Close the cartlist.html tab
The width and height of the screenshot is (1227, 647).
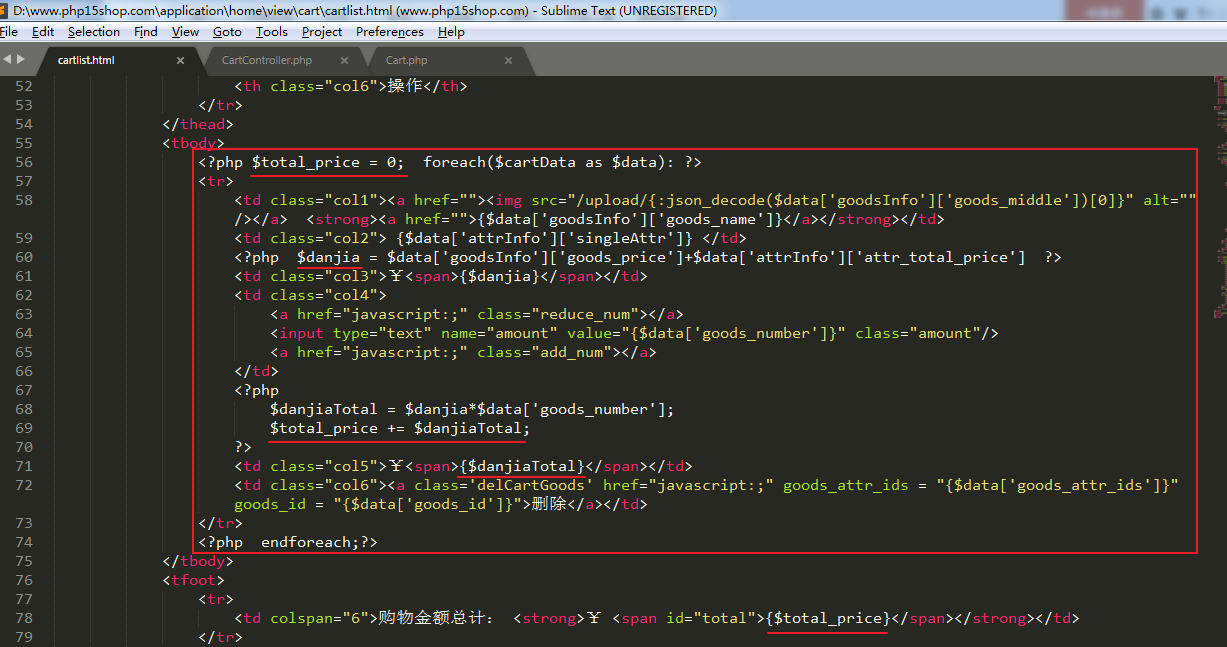pos(180,60)
